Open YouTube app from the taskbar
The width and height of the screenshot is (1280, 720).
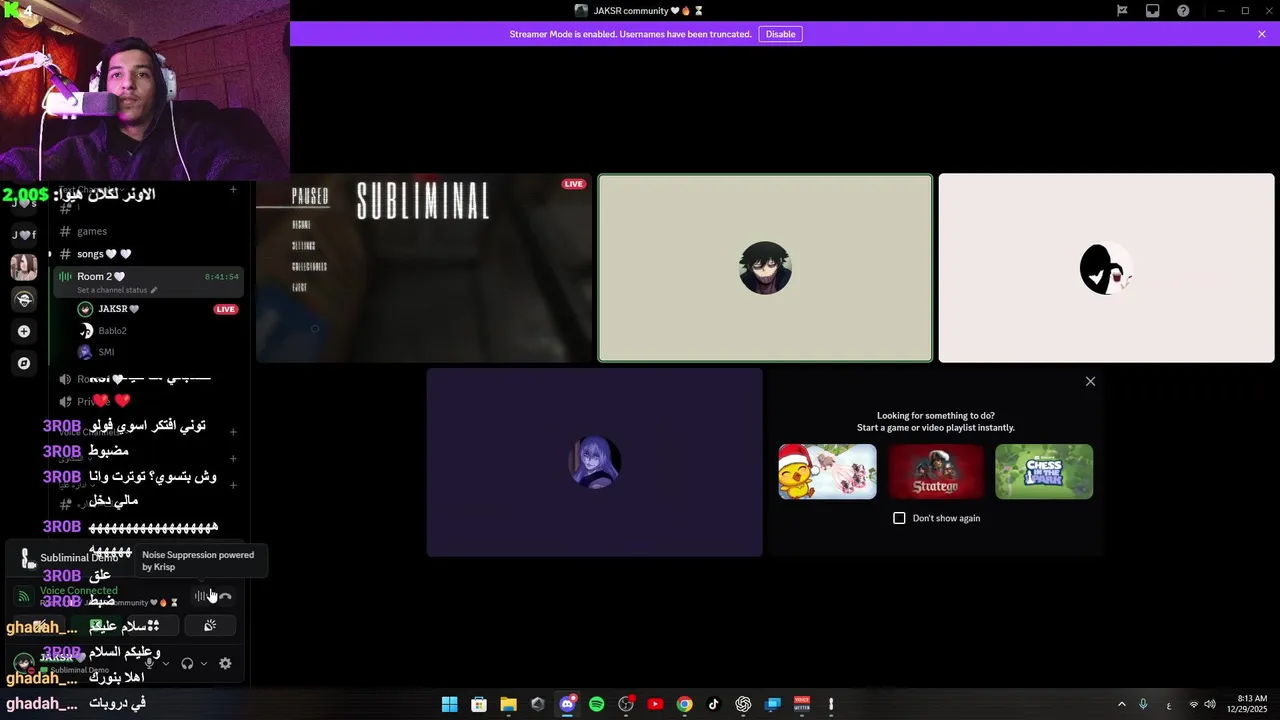pos(655,704)
